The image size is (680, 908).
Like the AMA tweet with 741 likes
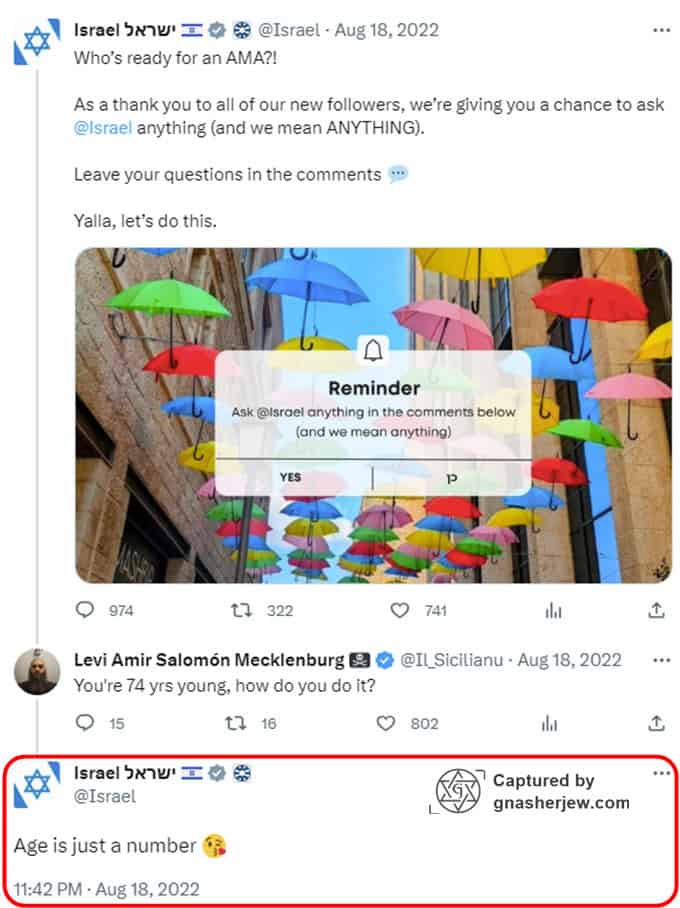pos(400,610)
